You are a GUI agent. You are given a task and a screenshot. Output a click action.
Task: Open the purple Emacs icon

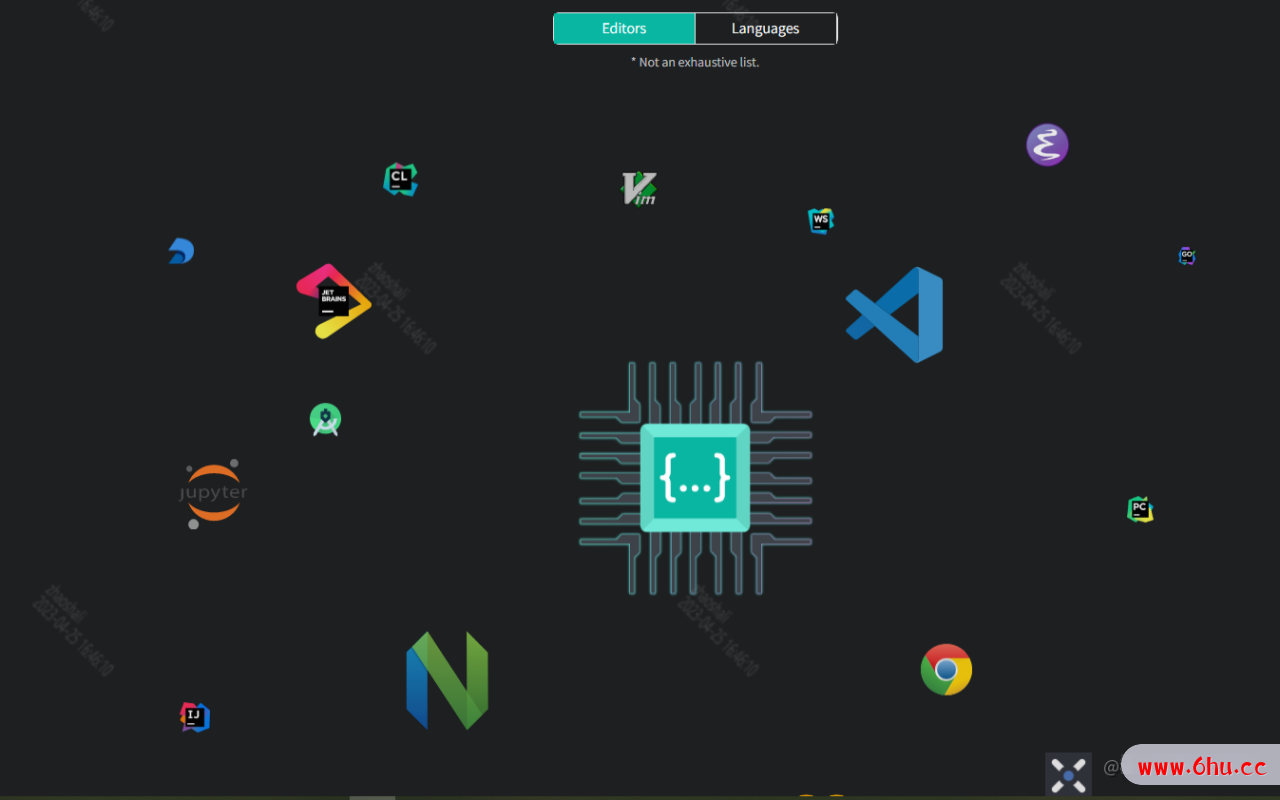1047,145
